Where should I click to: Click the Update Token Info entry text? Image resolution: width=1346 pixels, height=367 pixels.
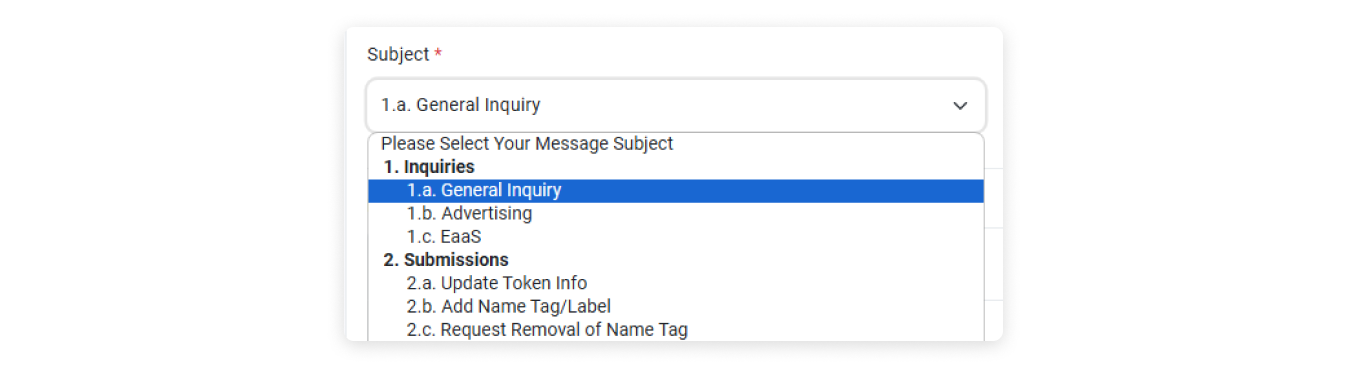pos(514,283)
